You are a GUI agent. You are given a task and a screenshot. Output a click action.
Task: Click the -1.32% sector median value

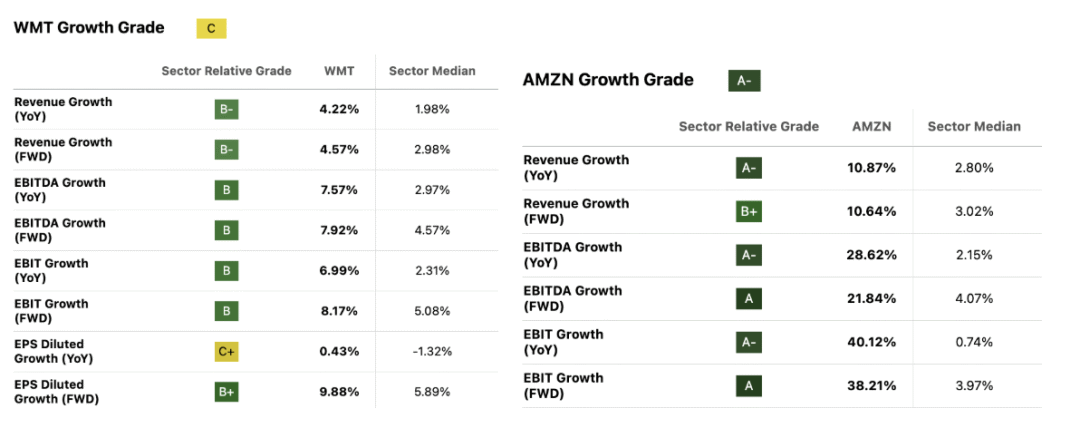[432, 351]
